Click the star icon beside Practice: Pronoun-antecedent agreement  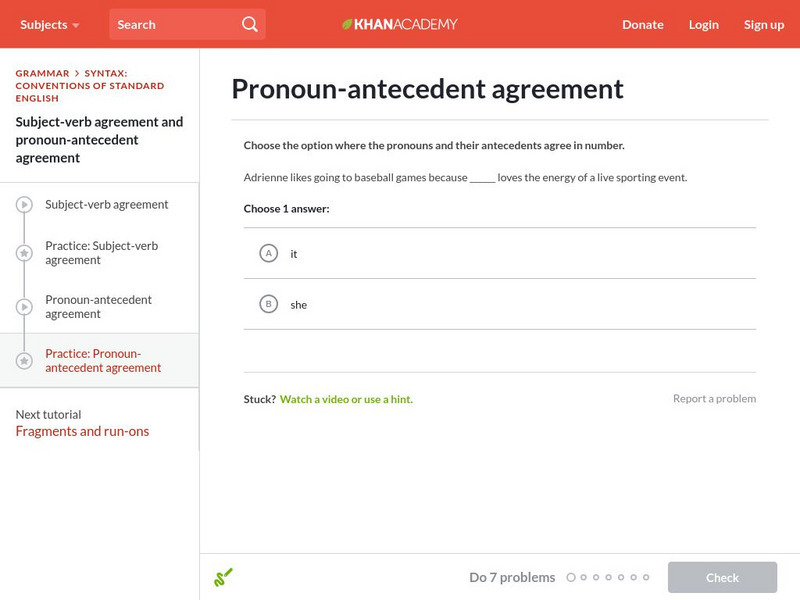tap(24, 361)
